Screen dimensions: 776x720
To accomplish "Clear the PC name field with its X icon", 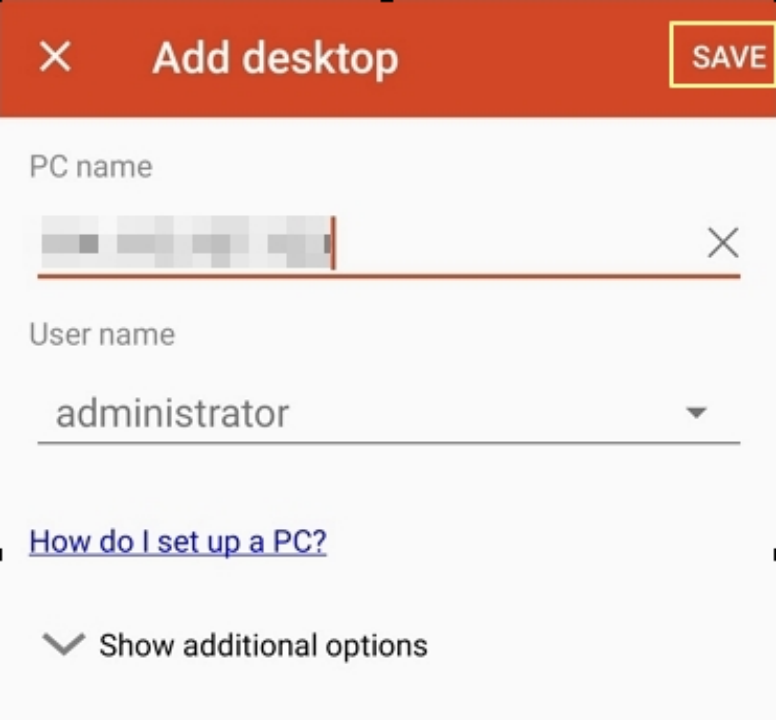I will pyautogui.click(x=723, y=243).
